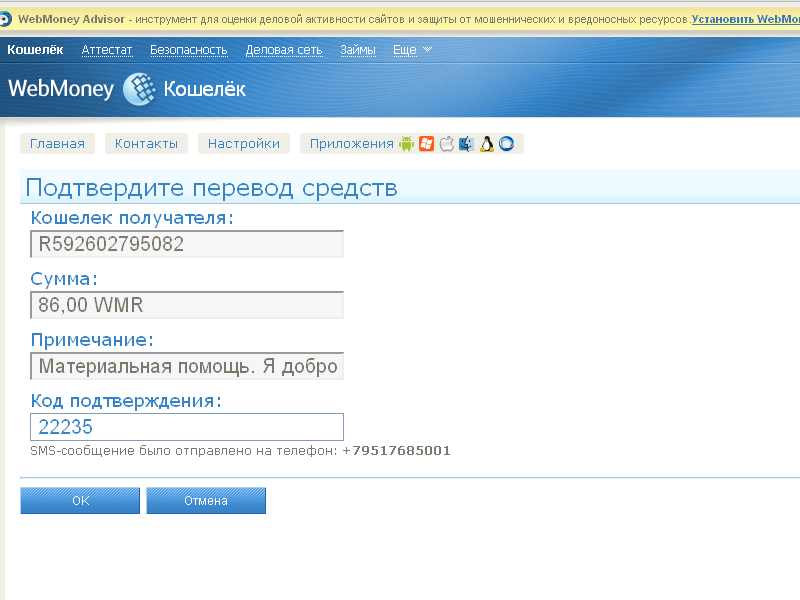Switch to the Главная tab

pyautogui.click(x=57, y=144)
